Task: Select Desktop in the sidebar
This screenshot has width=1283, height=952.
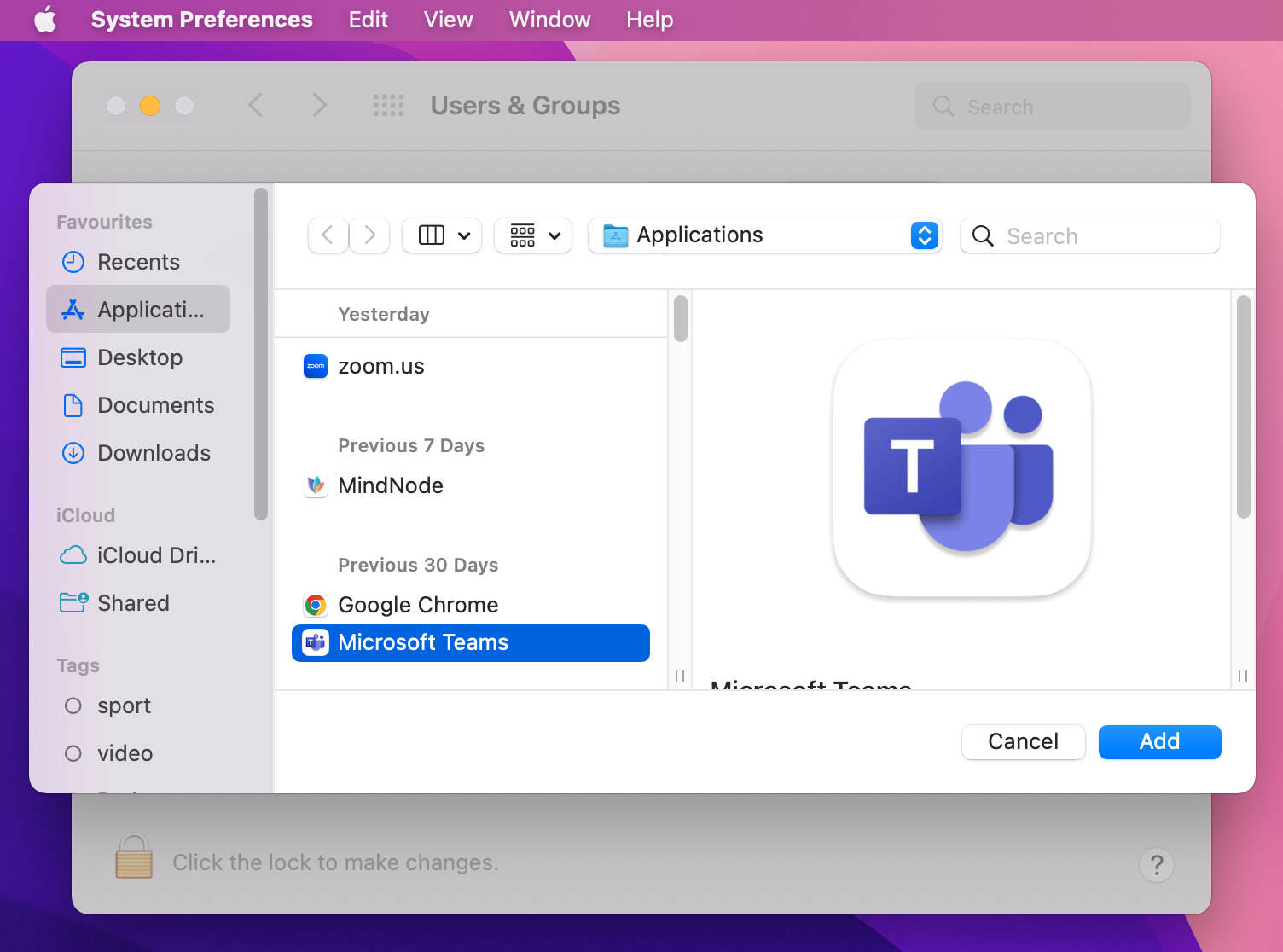Action: (138, 357)
